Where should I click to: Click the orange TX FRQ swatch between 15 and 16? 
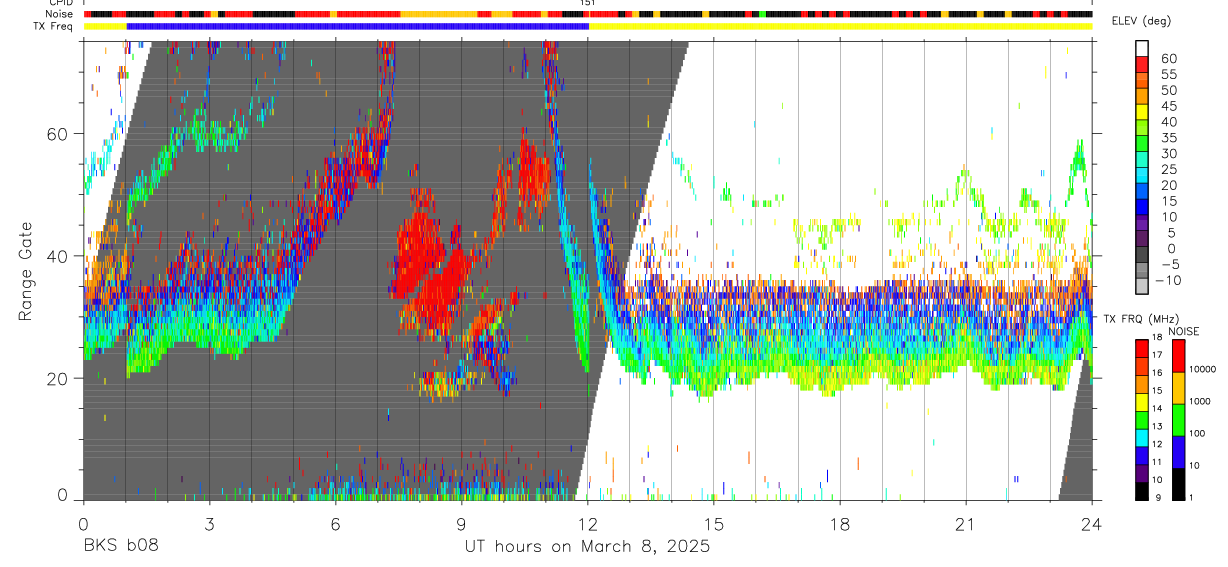1142,384
